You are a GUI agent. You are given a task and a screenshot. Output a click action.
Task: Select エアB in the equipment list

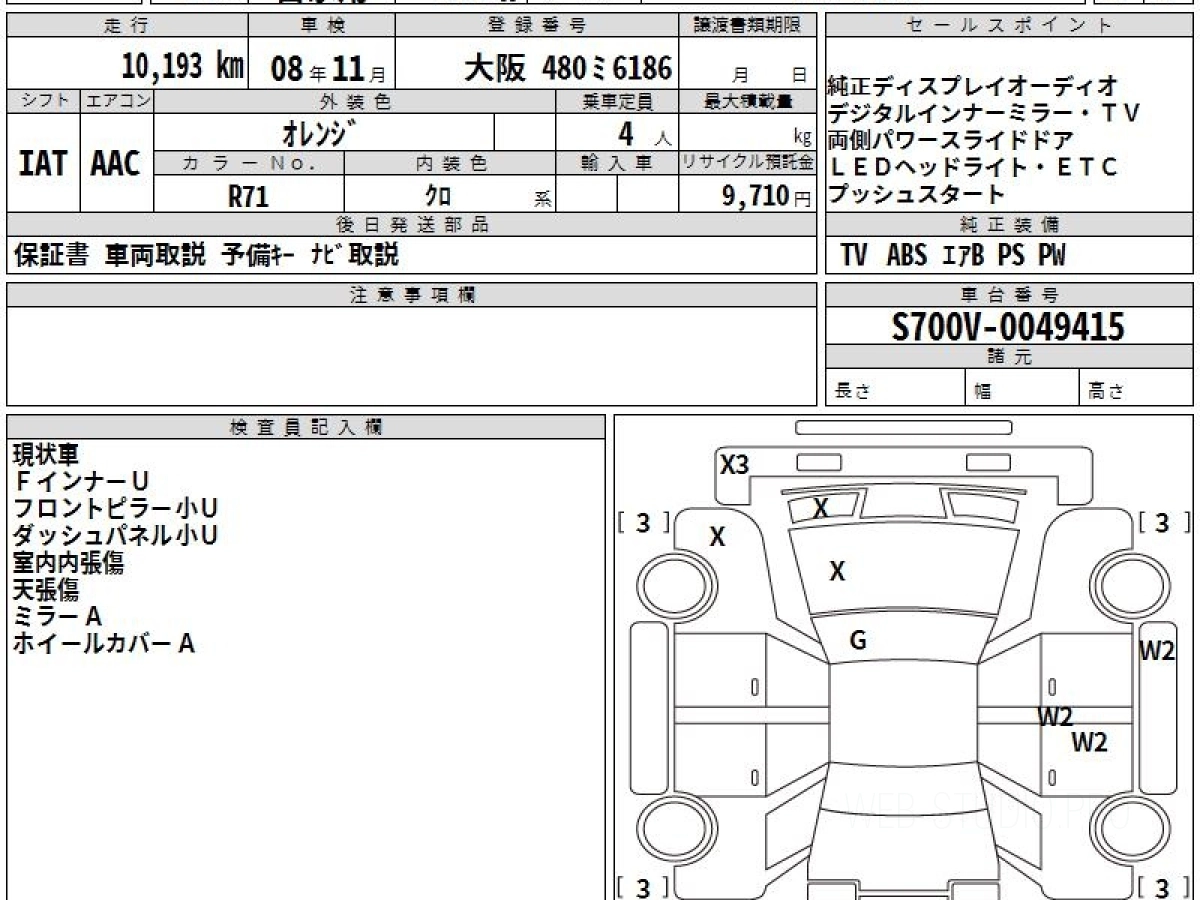(964, 256)
